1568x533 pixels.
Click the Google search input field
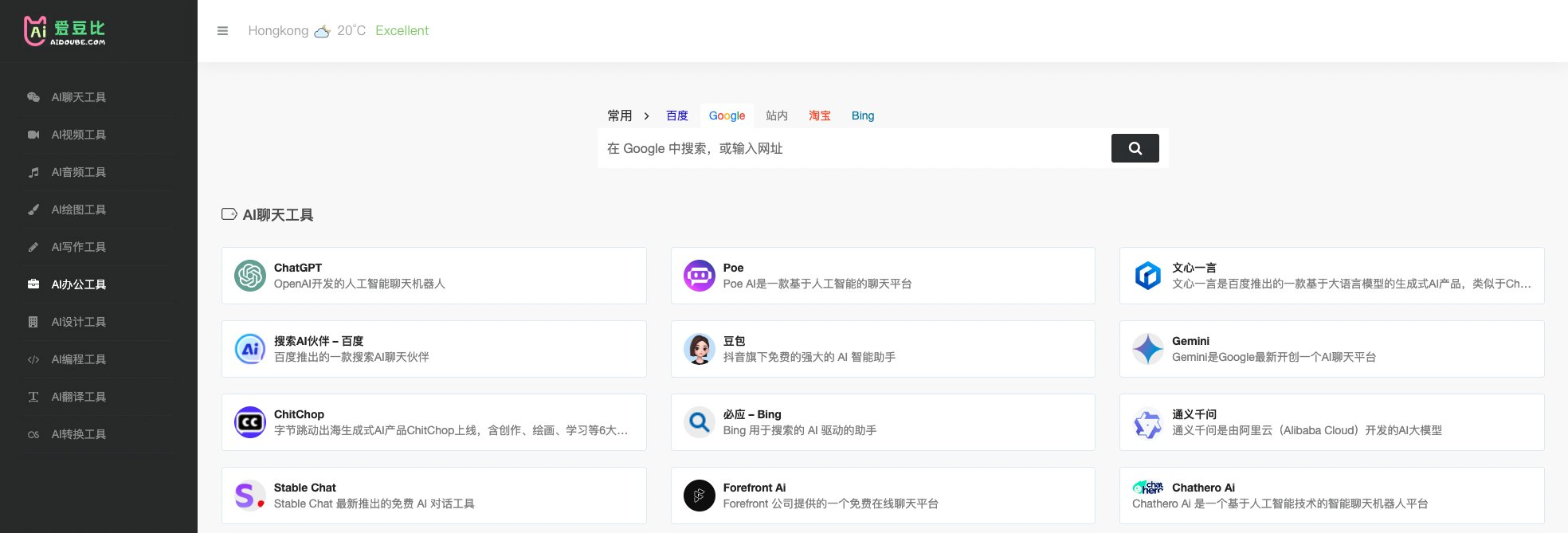tap(854, 148)
